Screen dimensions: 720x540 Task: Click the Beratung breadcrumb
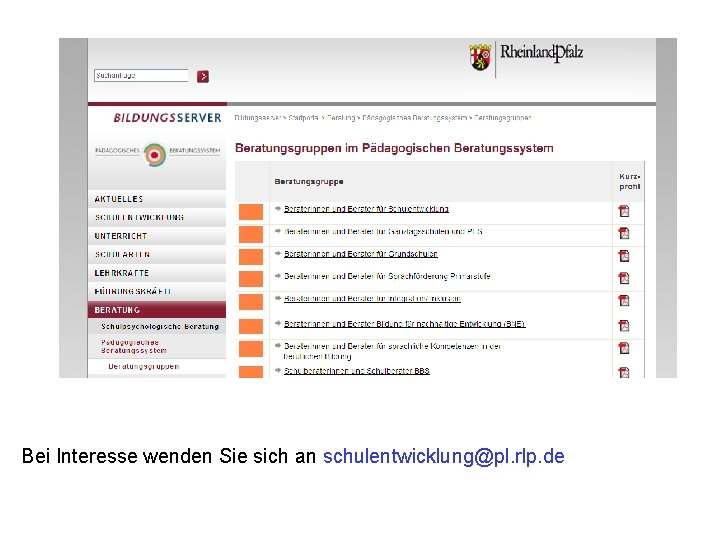click(x=341, y=118)
